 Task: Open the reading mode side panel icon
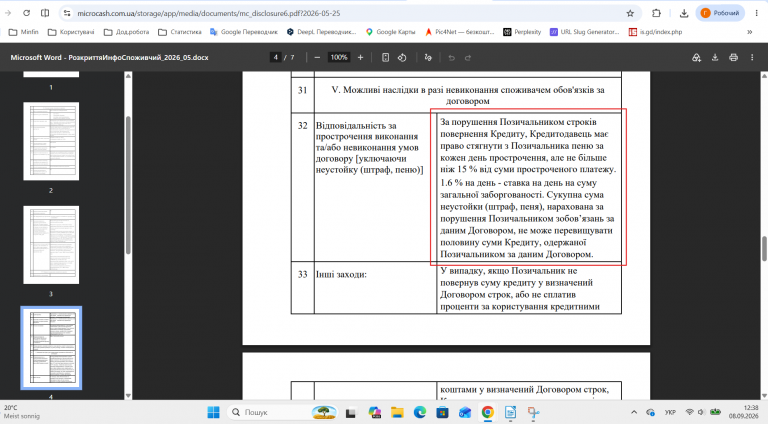[45, 13]
